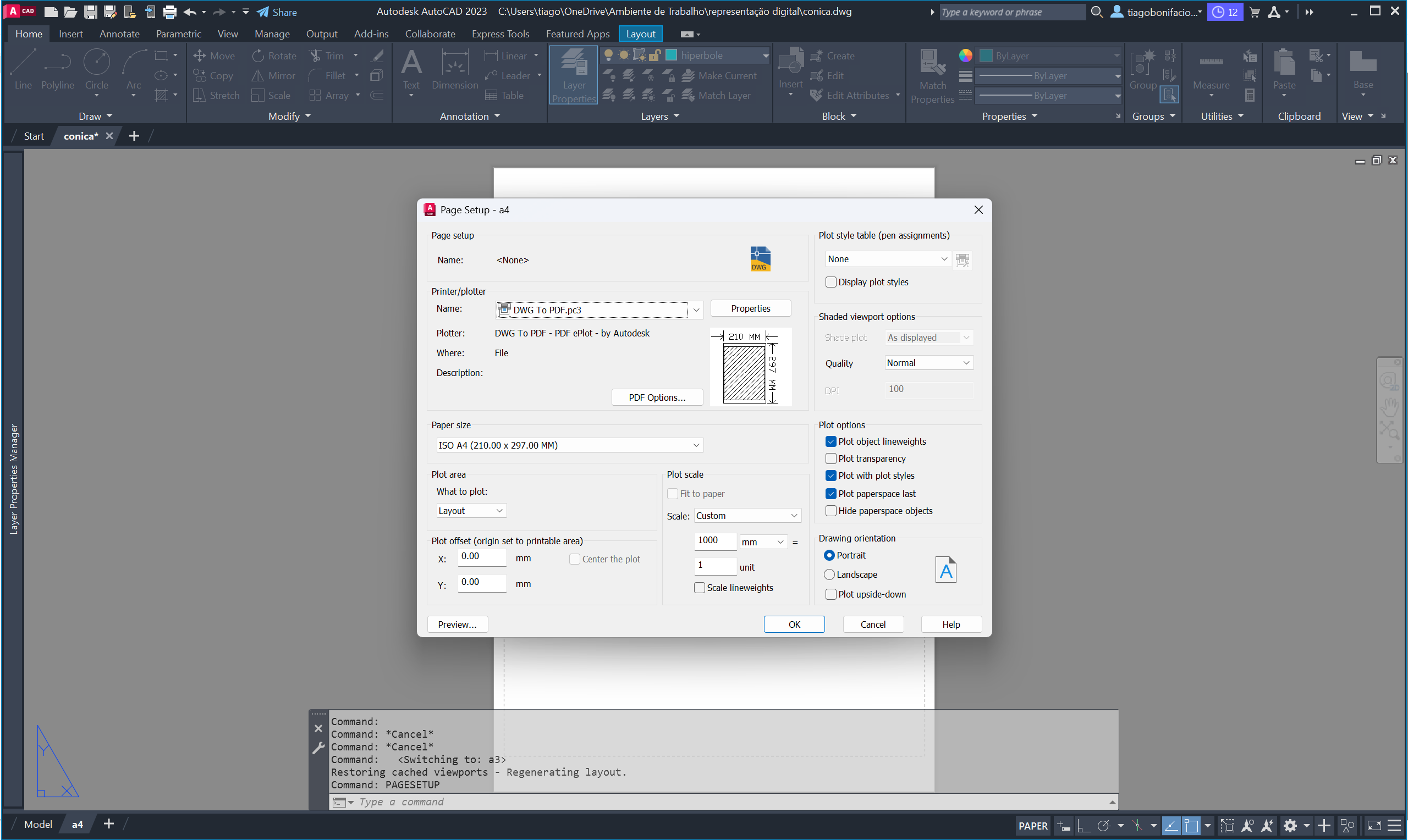Select Landscape drawing orientation
This screenshot has width=1408, height=840.
pos(829,574)
